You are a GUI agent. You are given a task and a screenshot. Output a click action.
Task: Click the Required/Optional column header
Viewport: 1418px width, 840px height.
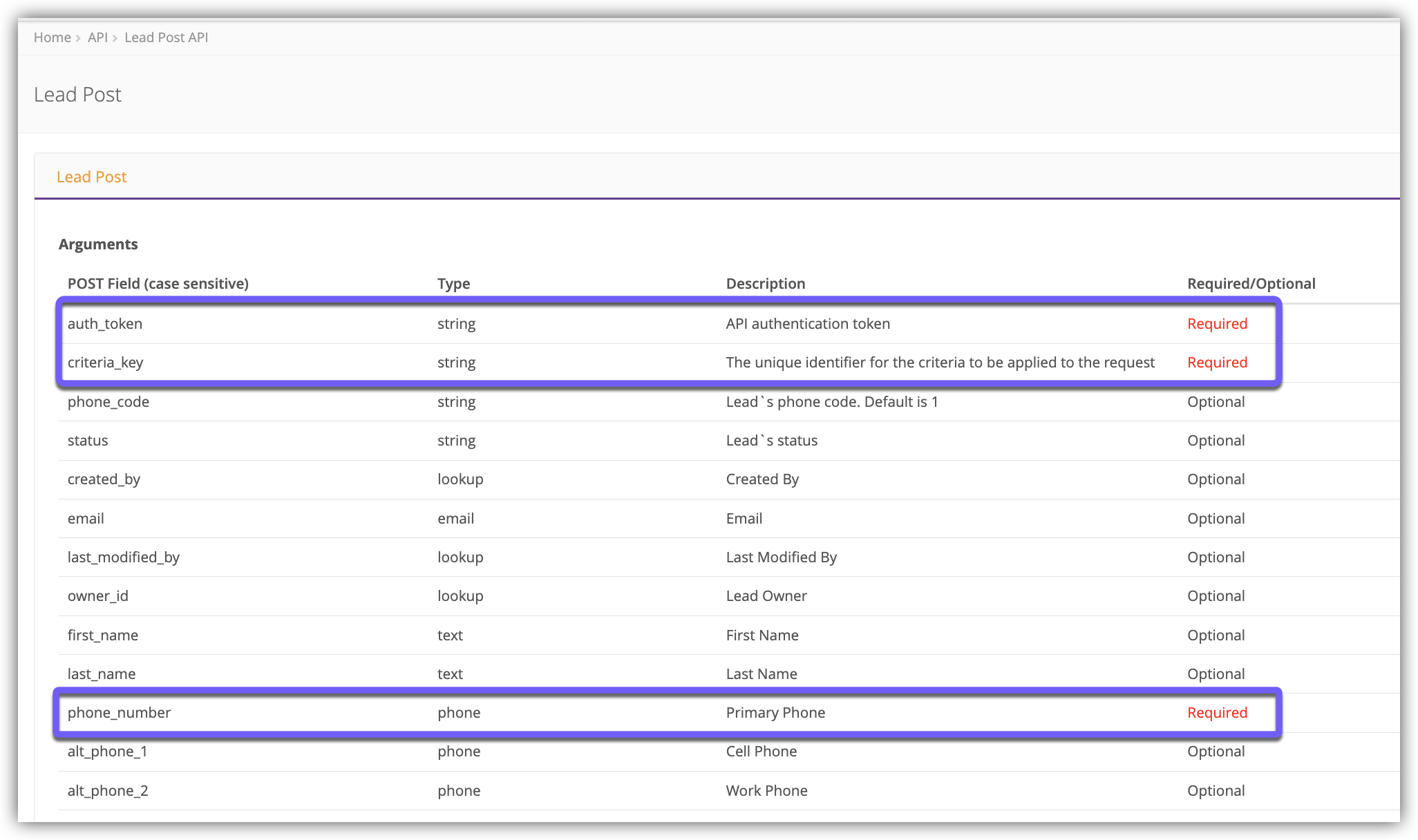coord(1251,284)
